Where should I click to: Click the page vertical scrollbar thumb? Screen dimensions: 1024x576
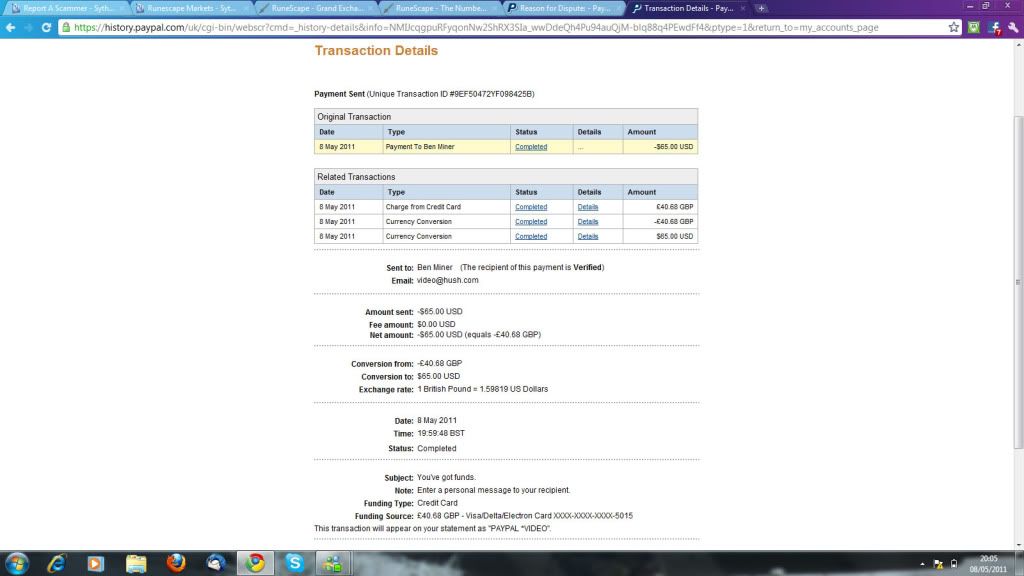pos(1018,282)
